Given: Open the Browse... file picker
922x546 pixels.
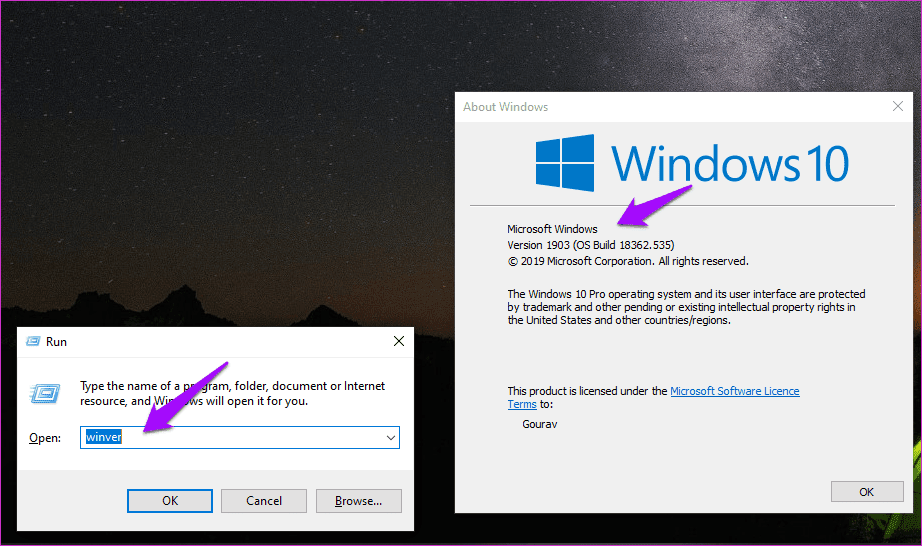Looking at the screenshot, I should [358, 500].
